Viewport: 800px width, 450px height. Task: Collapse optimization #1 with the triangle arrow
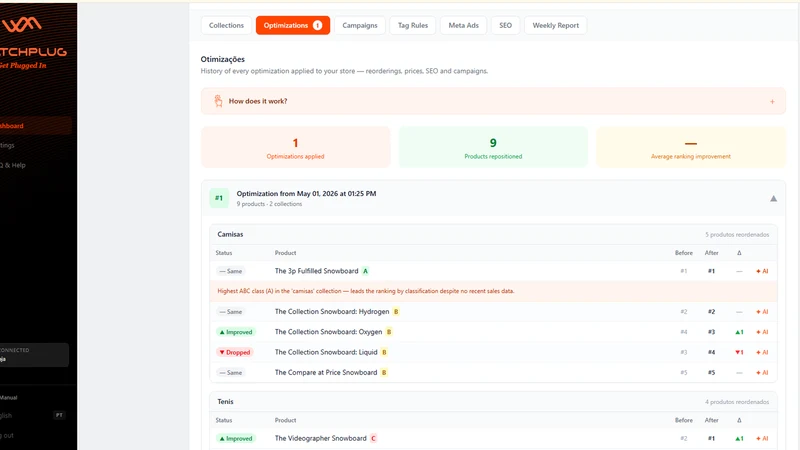pyautogui.click(x=773, y=198)
